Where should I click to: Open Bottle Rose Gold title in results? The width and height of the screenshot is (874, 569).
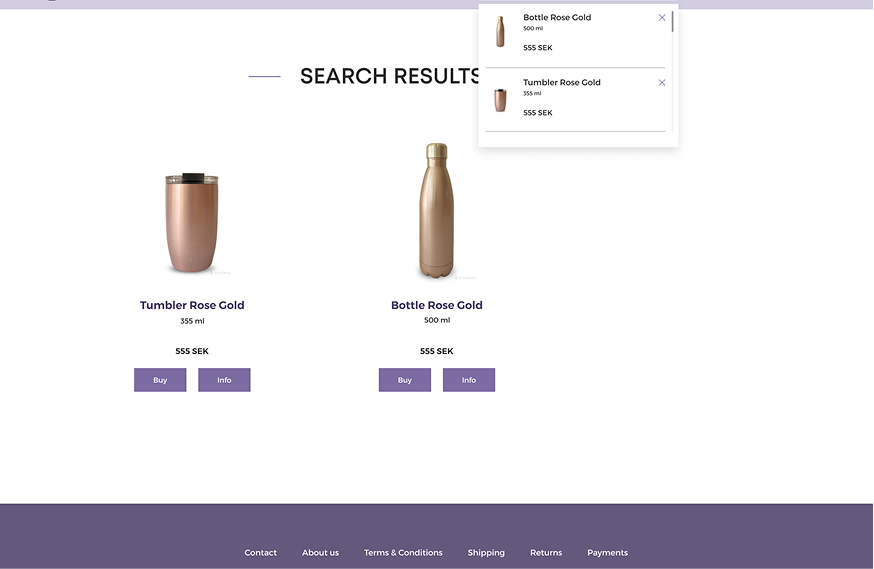tap(436, 305)
